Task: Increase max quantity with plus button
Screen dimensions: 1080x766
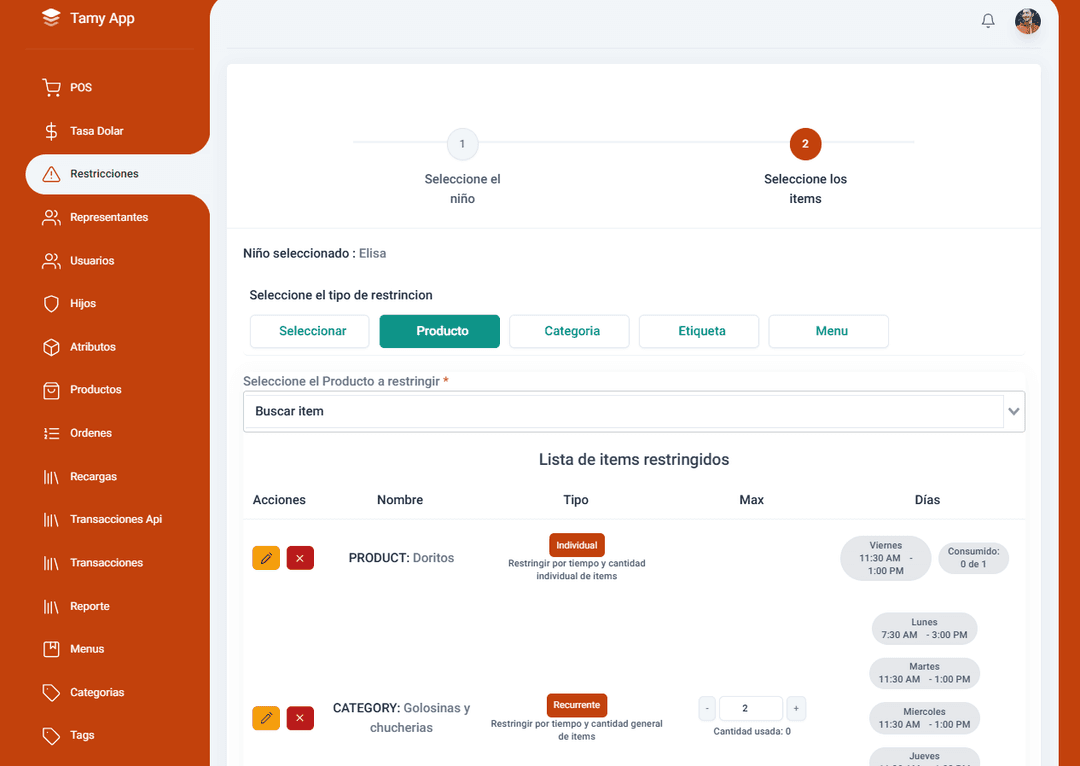Action: pyautogui.click(x=796, y=709)
